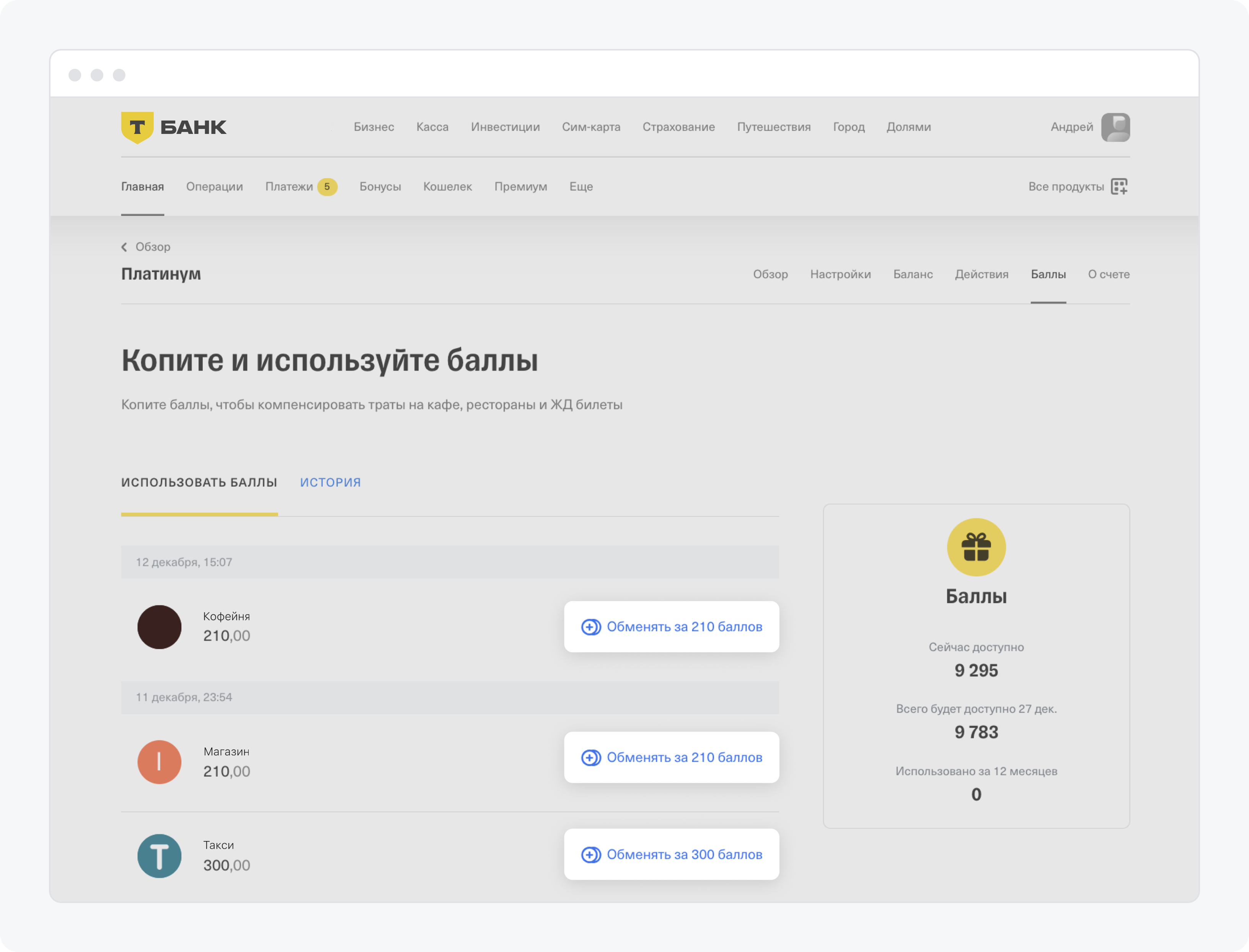Image resolution: width=1249 pixels, height=952 pixels.
Task: Open the О счете account tab
Action: click(1109, 274)
